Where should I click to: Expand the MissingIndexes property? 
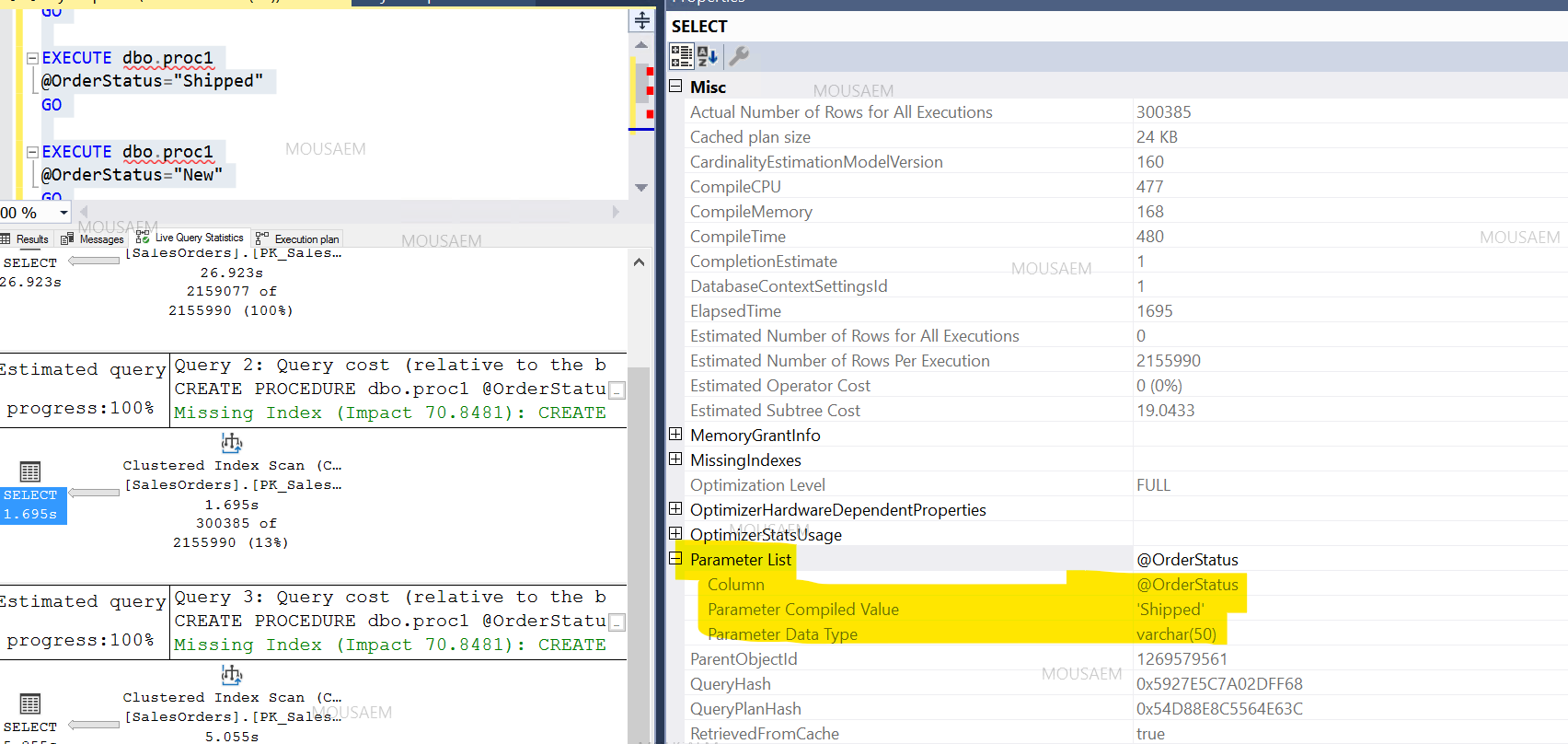(x=675, y=459)
